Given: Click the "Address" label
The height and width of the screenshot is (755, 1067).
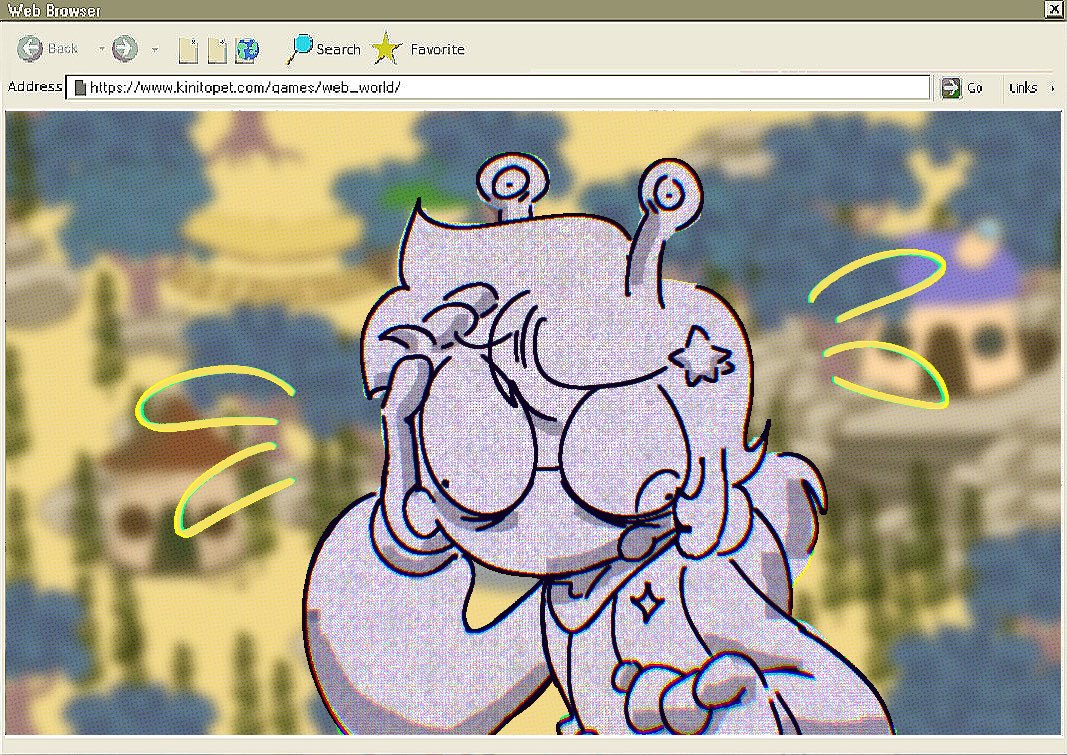Looking at the screenshot, I should (35, 86).
